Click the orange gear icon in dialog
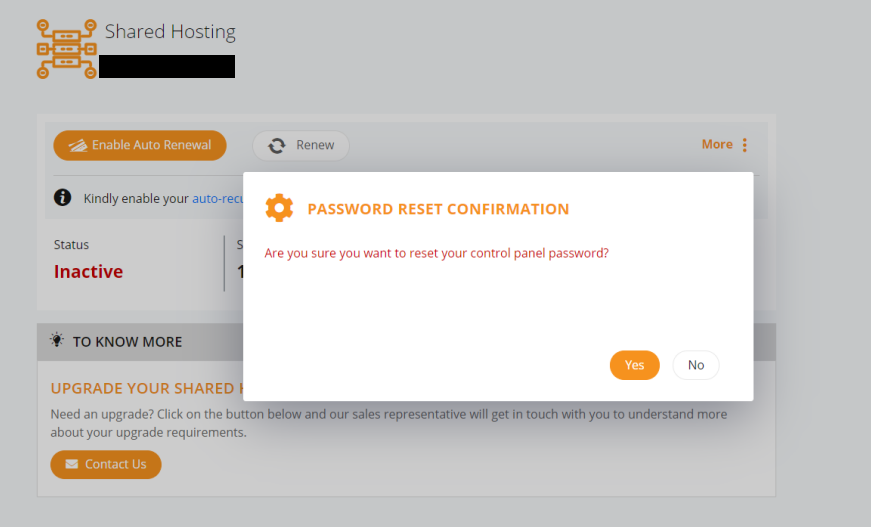 279,208
